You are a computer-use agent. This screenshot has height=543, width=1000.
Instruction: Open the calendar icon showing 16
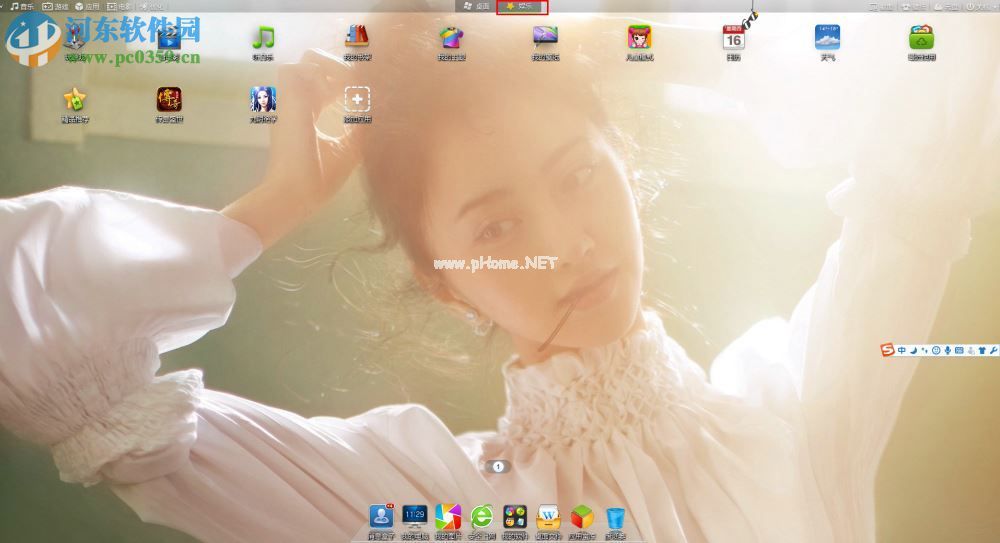733,38
